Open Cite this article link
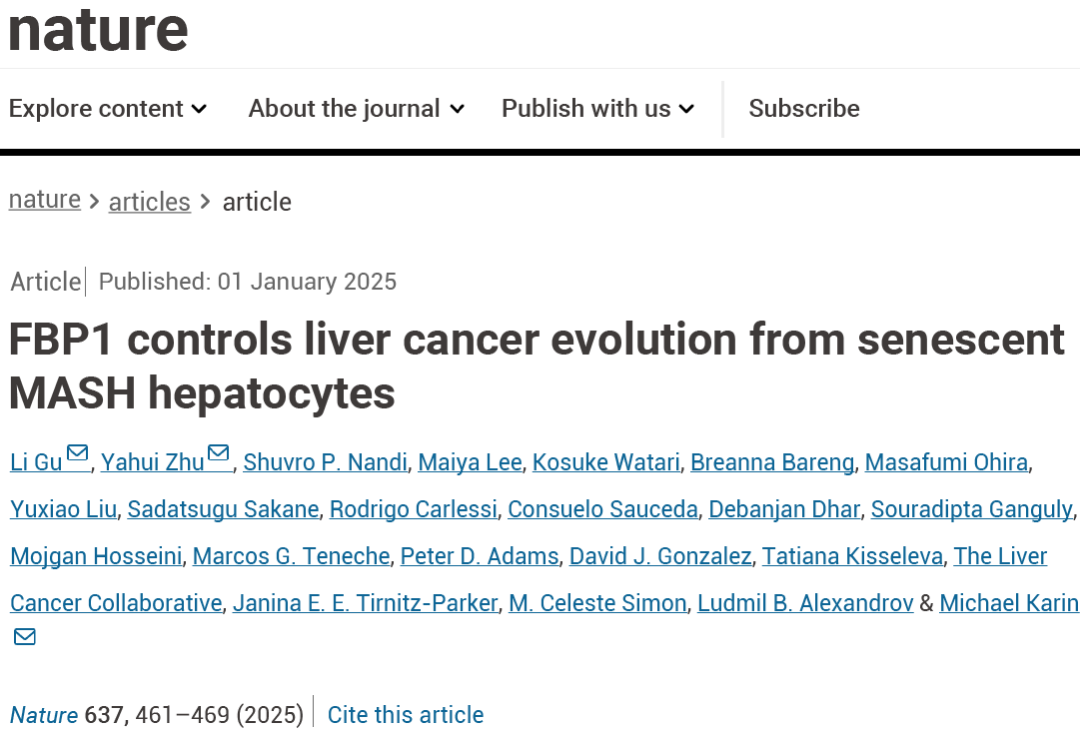Screen dimensions: 1080x736 pyautogui.click(x=405, y=715)
